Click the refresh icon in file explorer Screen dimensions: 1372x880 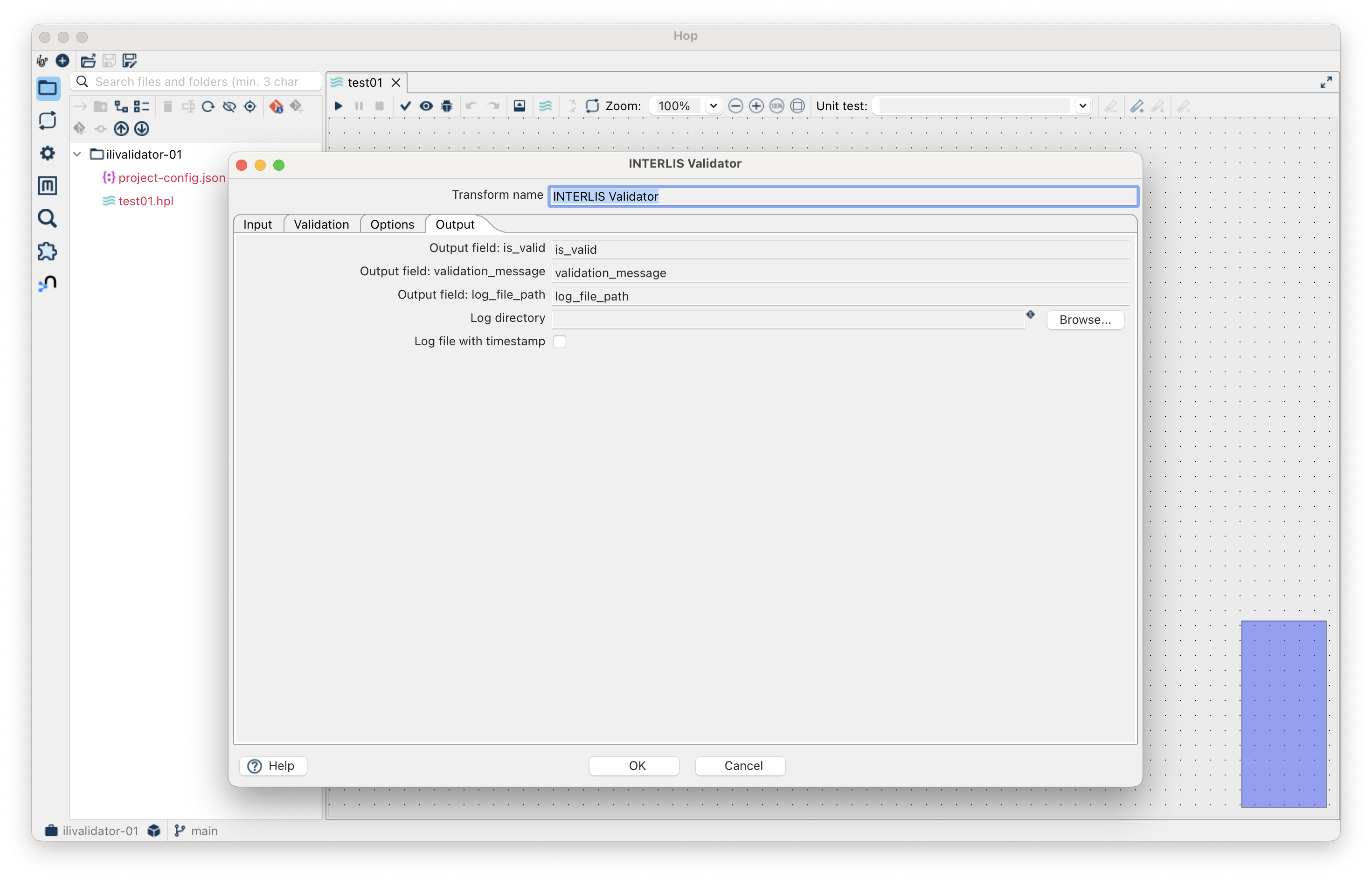208,106
